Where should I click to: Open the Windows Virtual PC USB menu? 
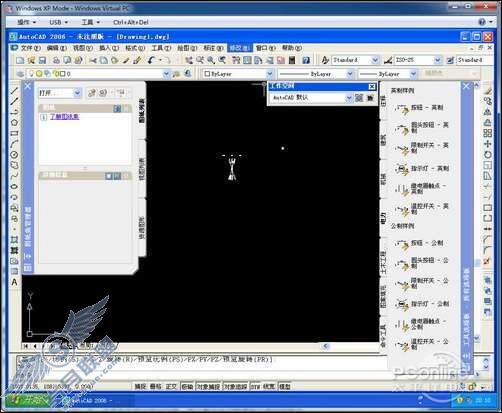click(x=58, y=22)
